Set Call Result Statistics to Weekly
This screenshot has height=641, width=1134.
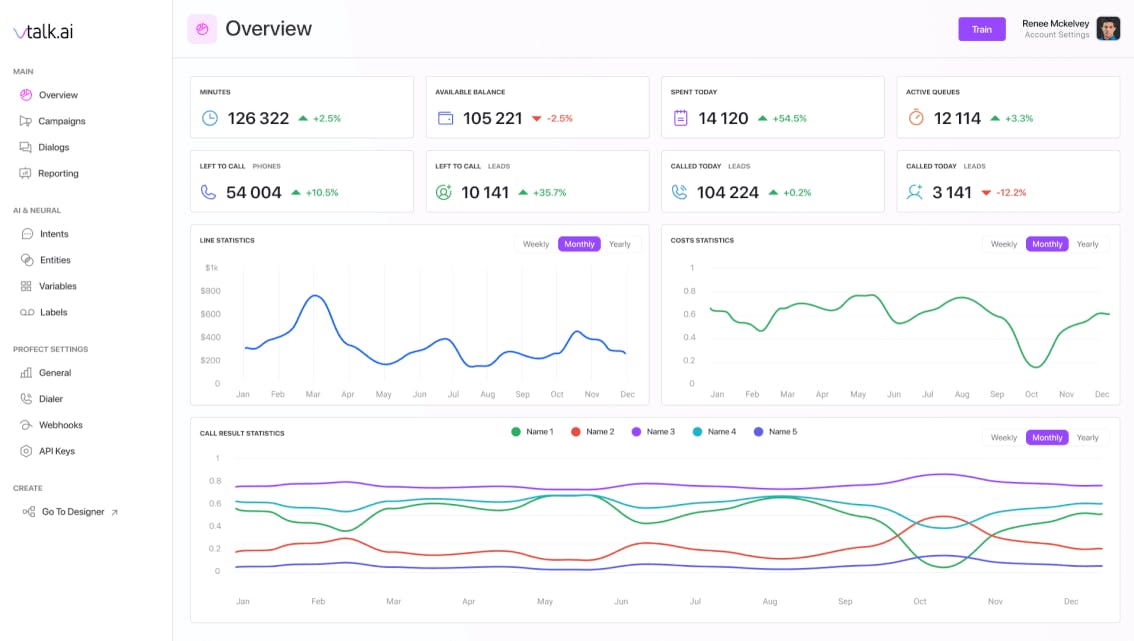click(x=1003, y=438)
